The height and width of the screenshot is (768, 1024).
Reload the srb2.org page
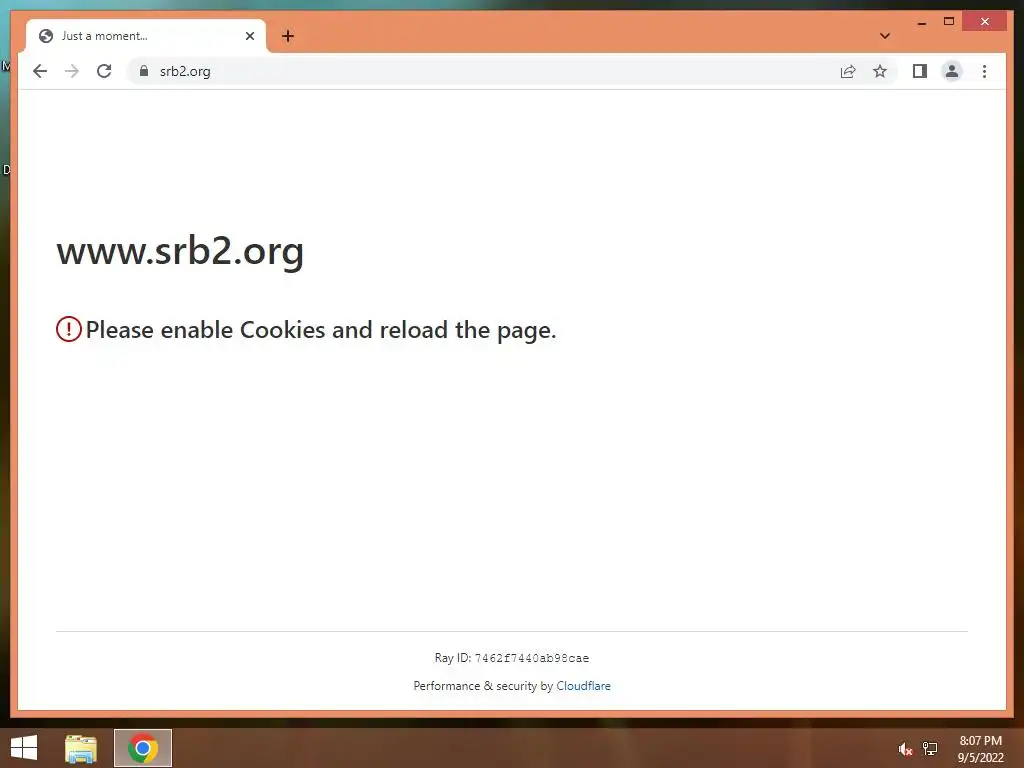click(104, 71)
